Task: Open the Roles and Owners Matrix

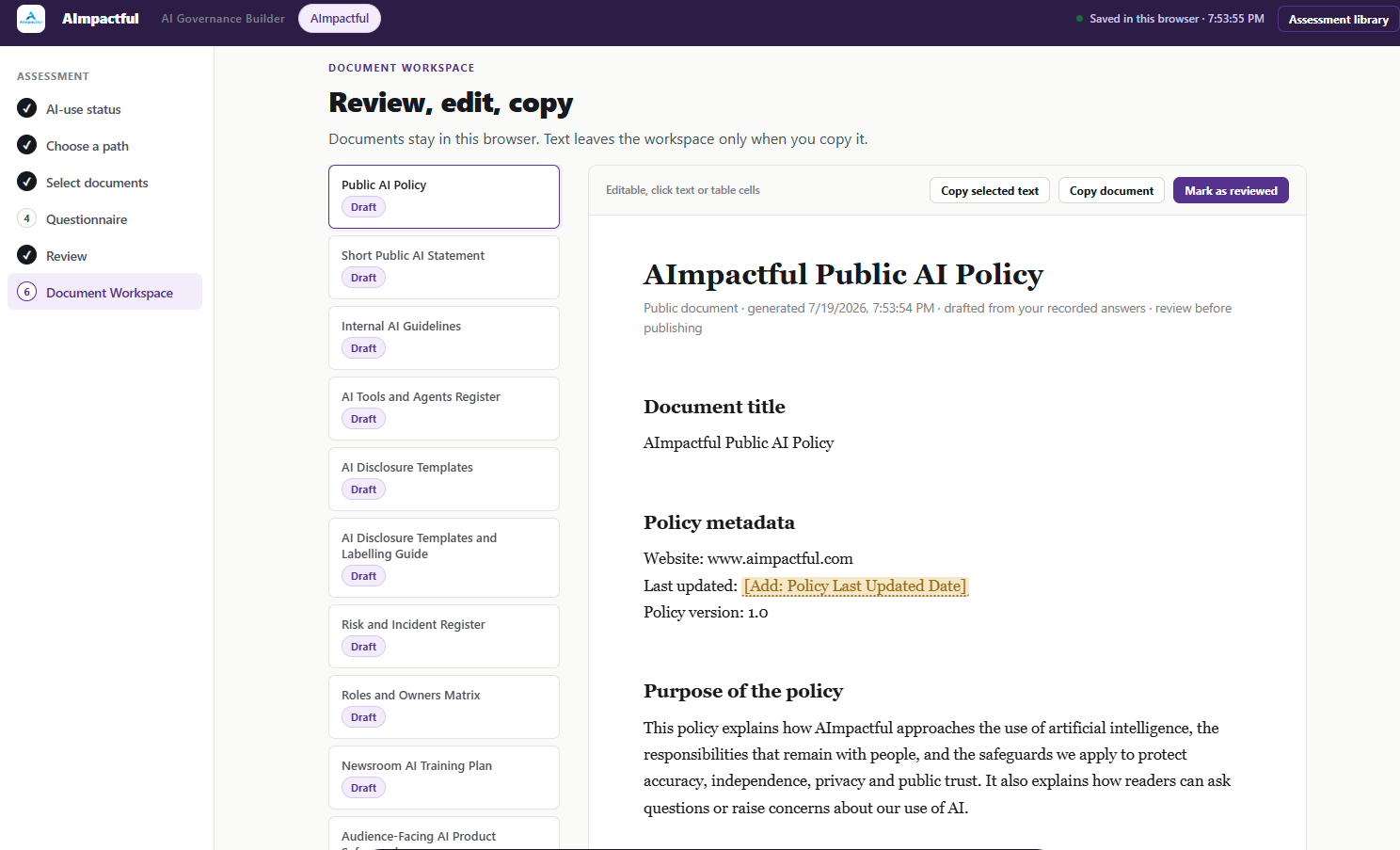Action: click(x=444, y=707)
